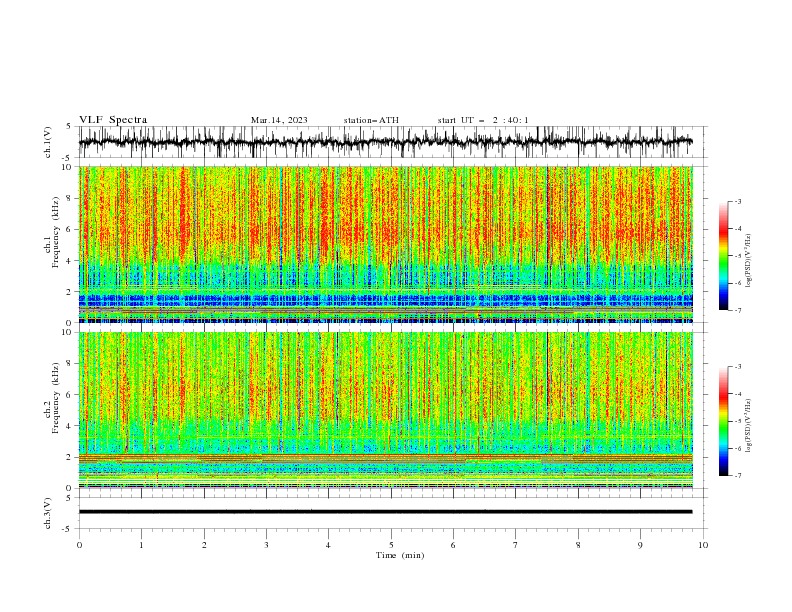Click ch.2 frequency tick label '2'
792x612 pixels.
70,457
